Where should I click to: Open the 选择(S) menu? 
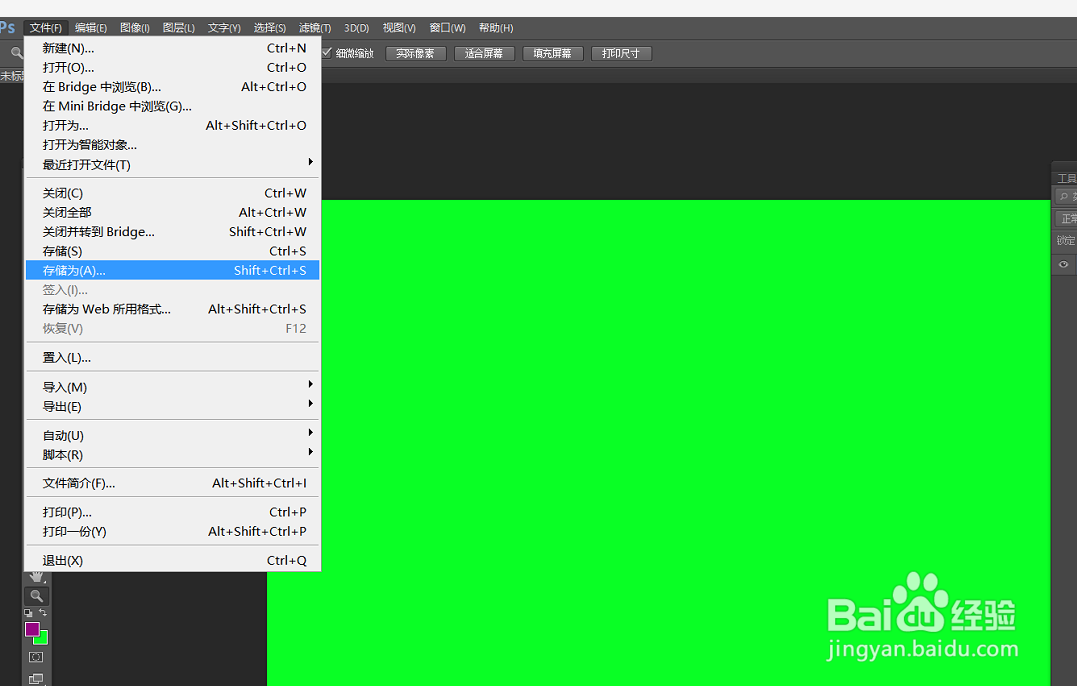pos(269,28)
